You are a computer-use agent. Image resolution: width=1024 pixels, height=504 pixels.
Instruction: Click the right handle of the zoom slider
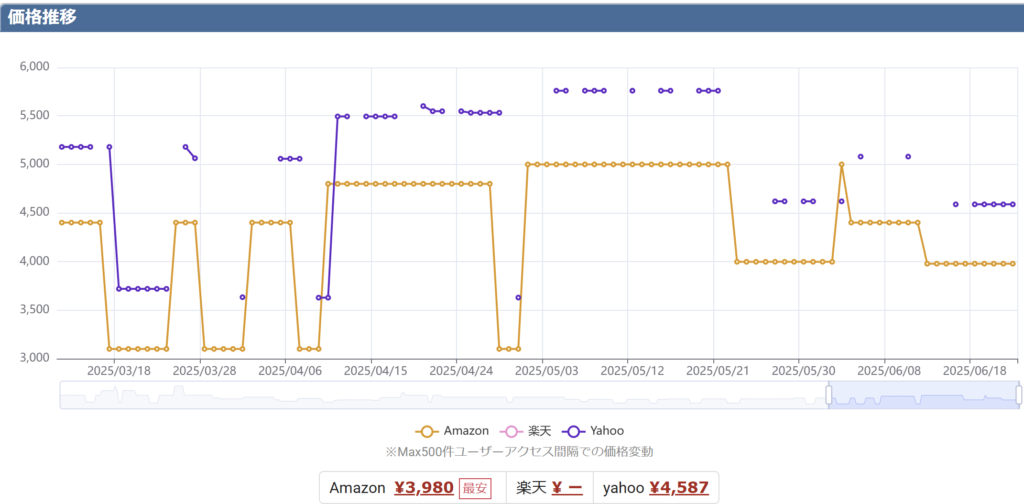[x=1018, y=395]
